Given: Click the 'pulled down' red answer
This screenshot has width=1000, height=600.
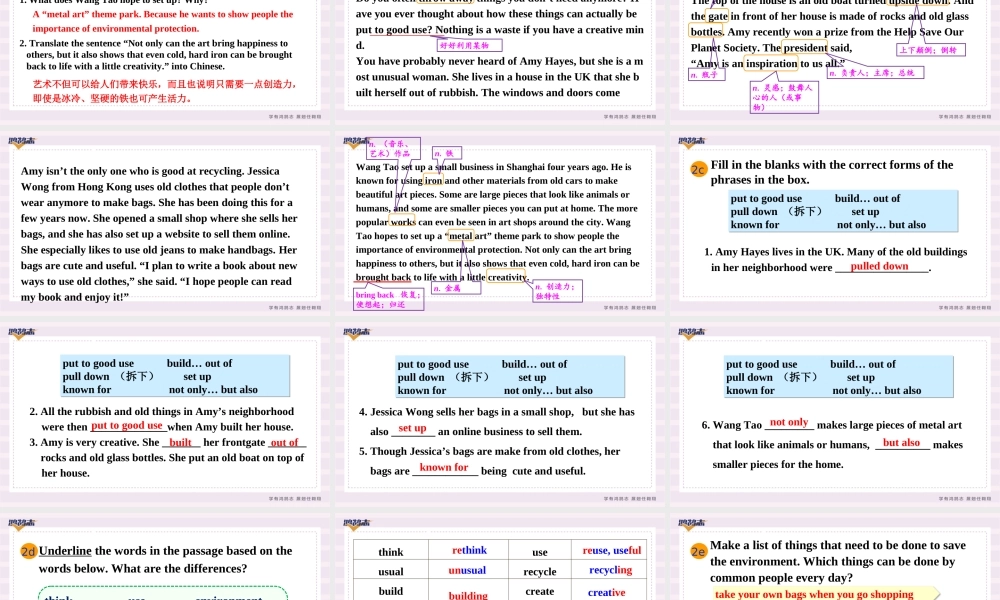Looking at the screenshot, I should point(879,267).
